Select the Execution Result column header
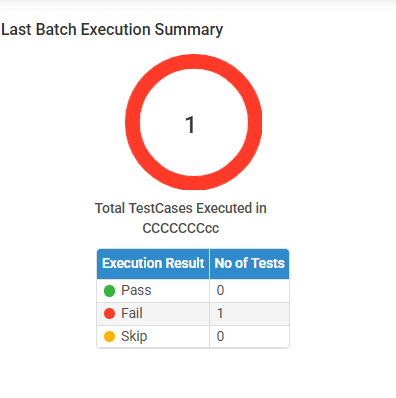The width and height of the screenshot is (396, 398). coord(153,263)
